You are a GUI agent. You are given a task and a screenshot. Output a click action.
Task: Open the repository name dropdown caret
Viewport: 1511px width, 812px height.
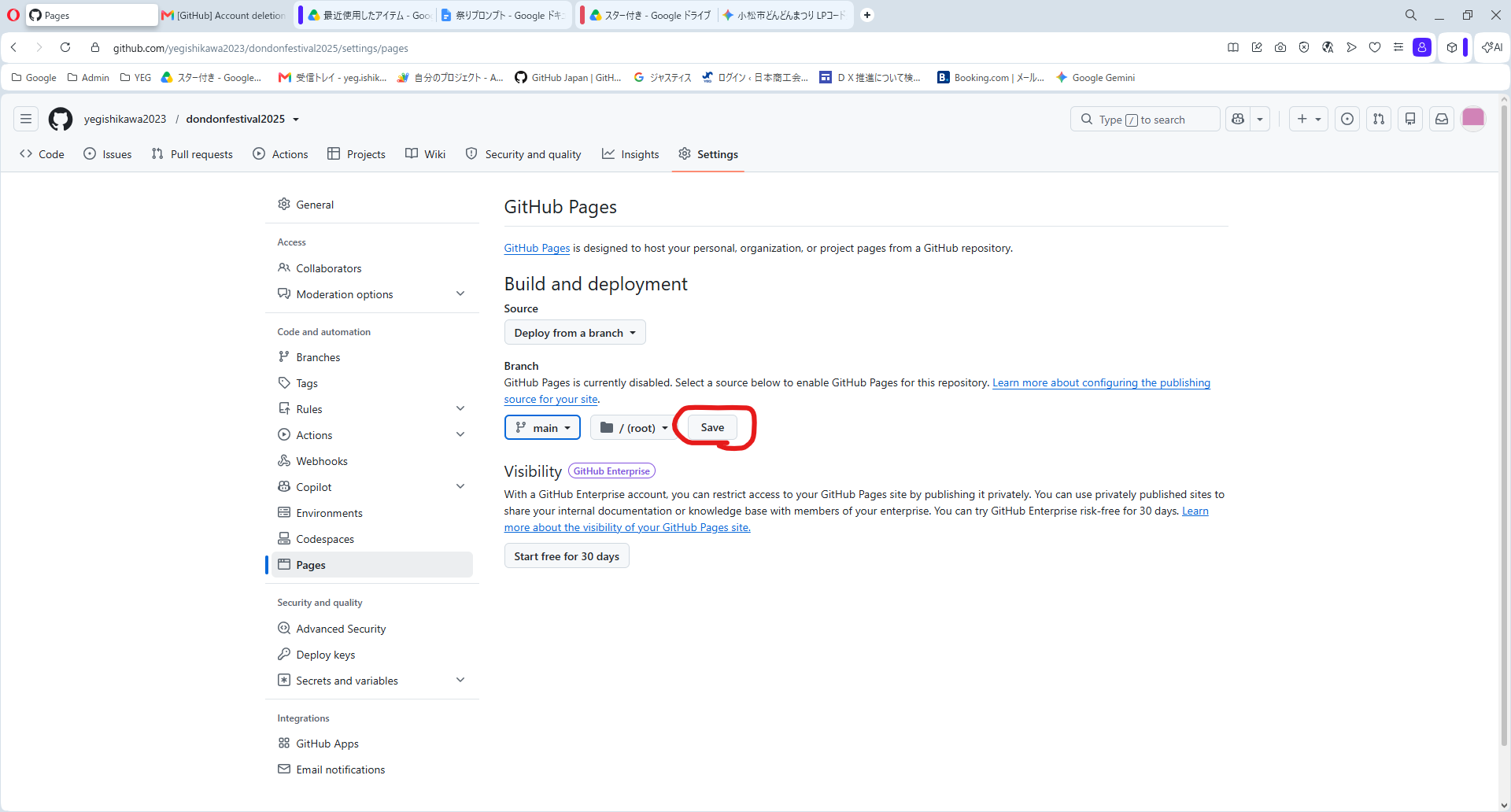click(x=296, y=120)
